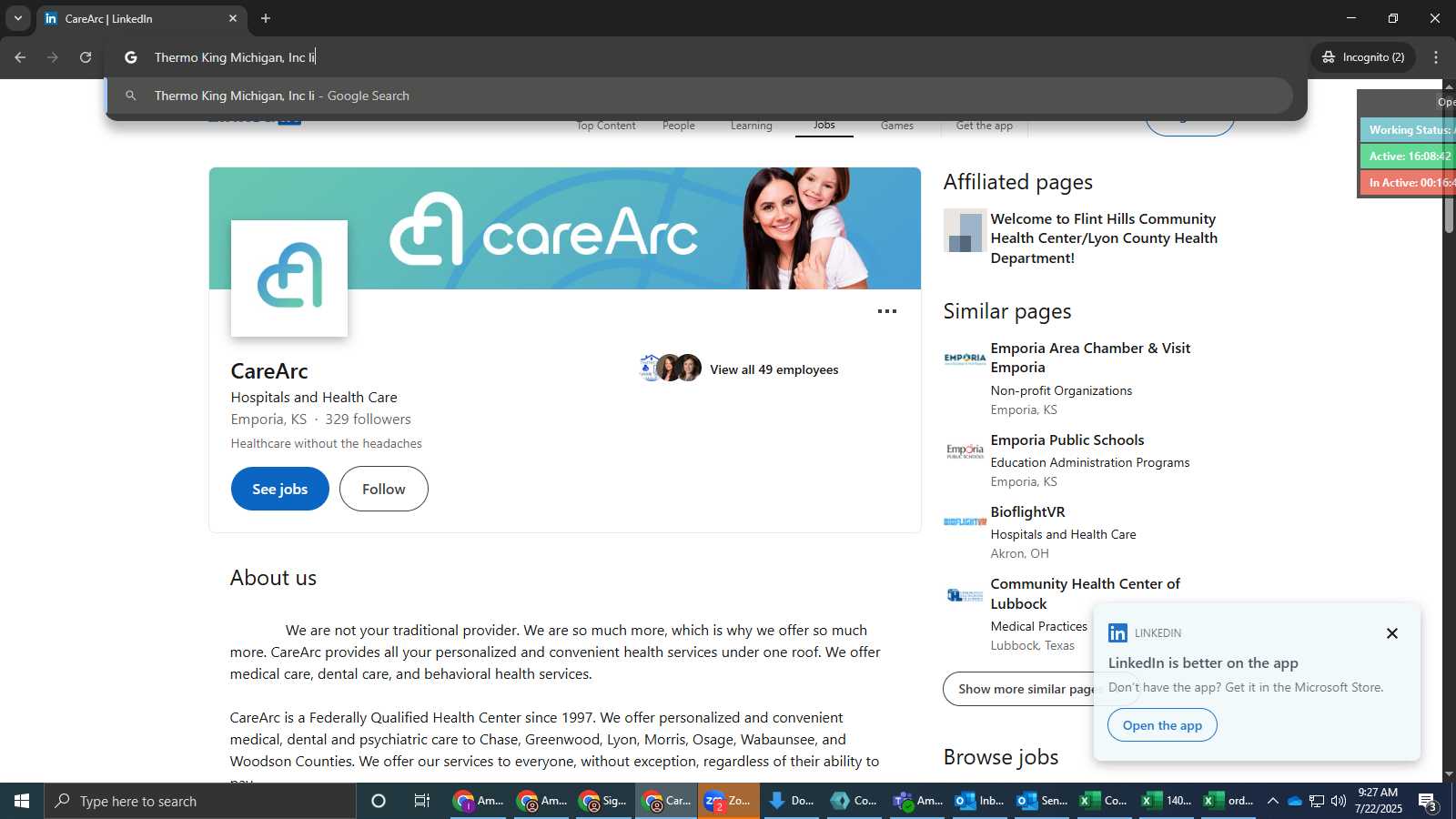This screenshot has width=1456, height=819.
Task: Open the Outlook Inb... taskbar window
Action: pyautogui.click(x=980, y=801)
